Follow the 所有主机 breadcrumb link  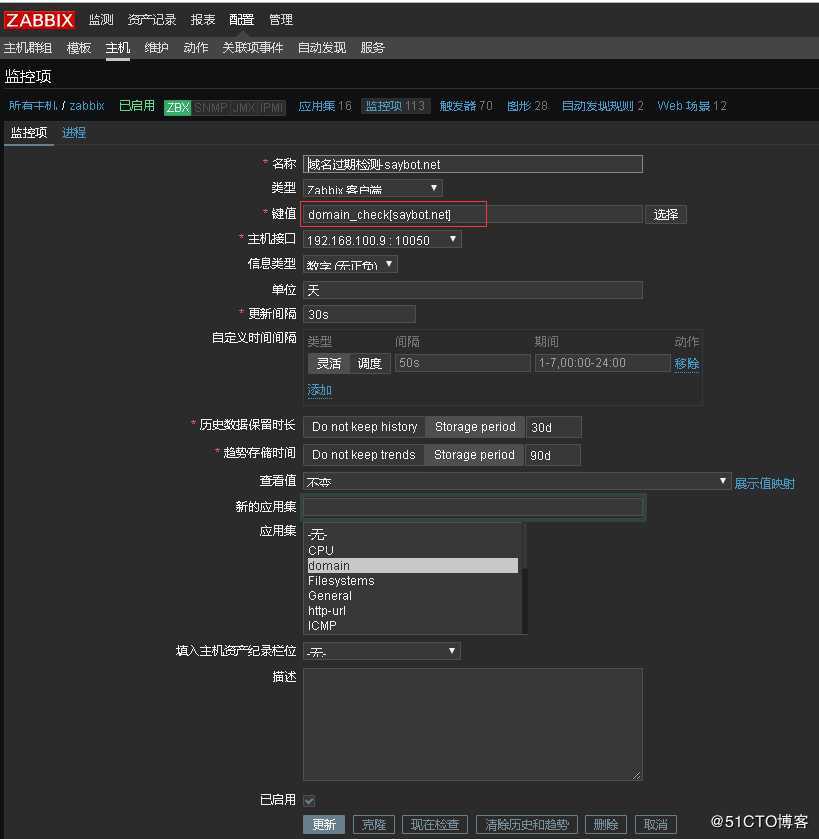(33, 105)
